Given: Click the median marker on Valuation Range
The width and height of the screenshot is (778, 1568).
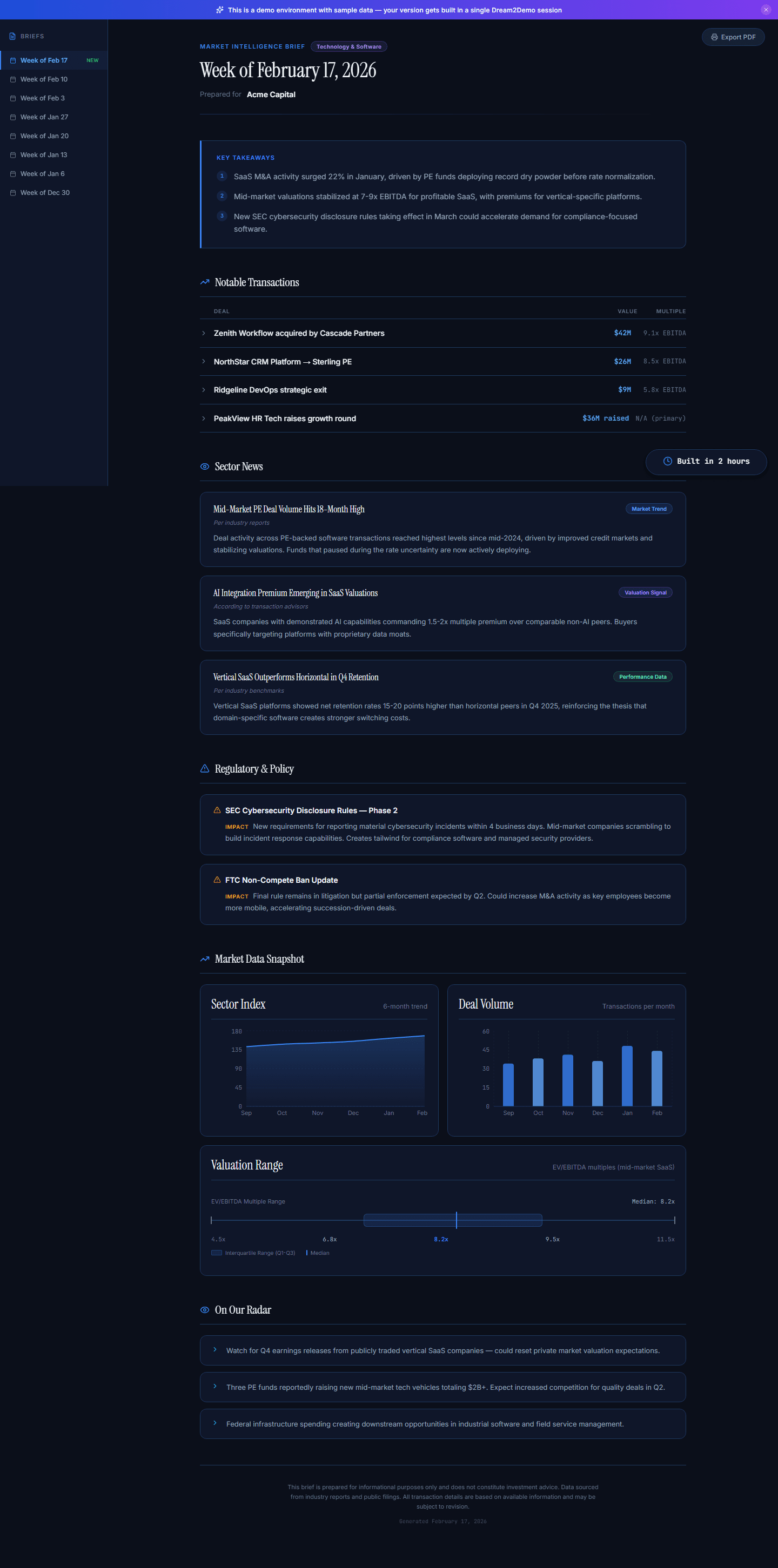Looking at the screenshot, I should click(457, 1220).
